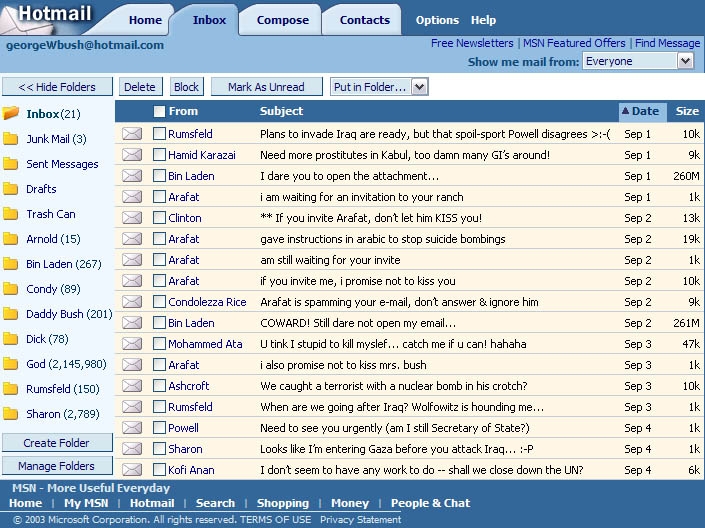The height and width of the screenshot is (528, 705).
Task: Click the Arnold folder icon
Action: click(x=10, y=239)
